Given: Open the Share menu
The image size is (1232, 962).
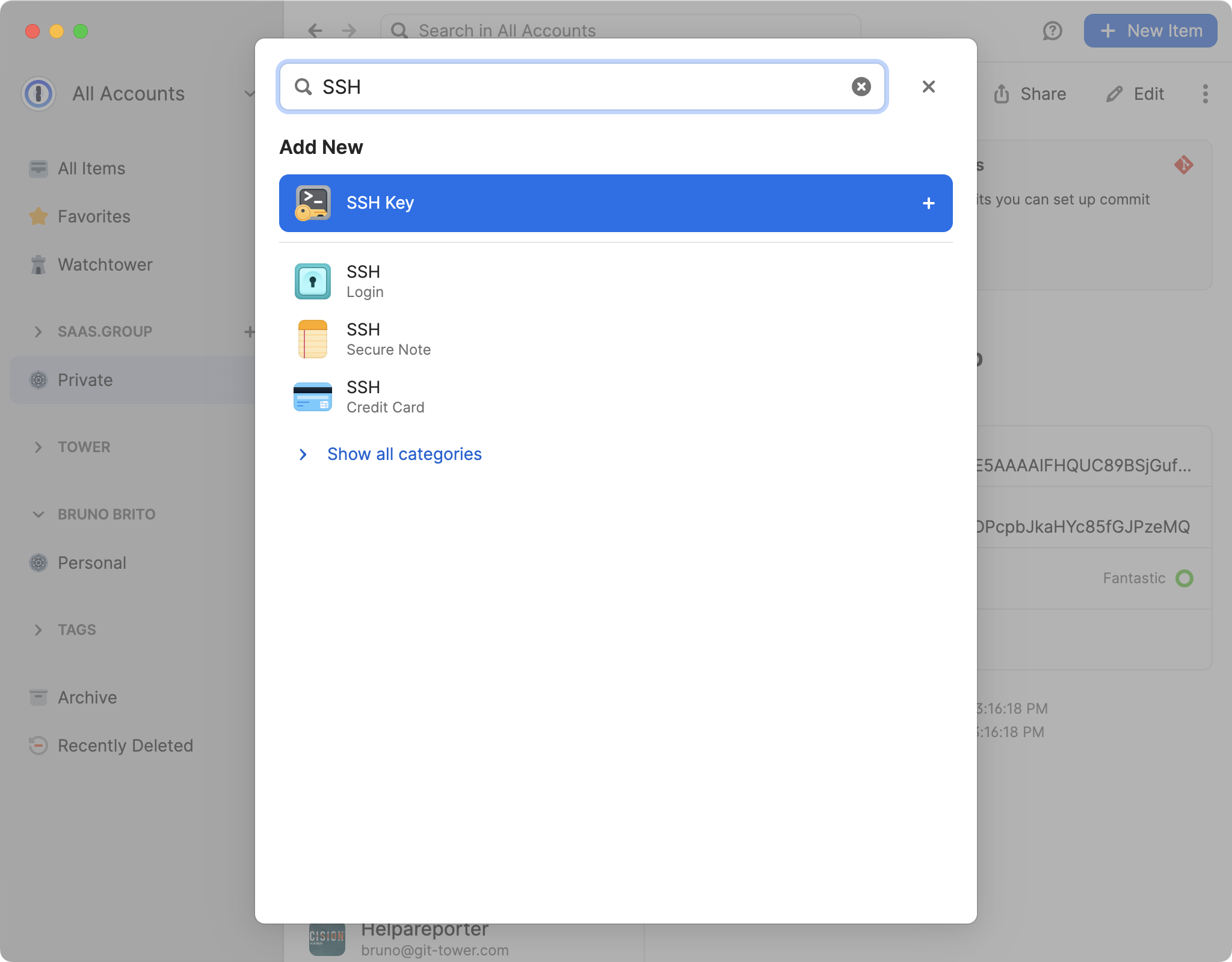Looking at the screenshot, I should [1031, 94].
